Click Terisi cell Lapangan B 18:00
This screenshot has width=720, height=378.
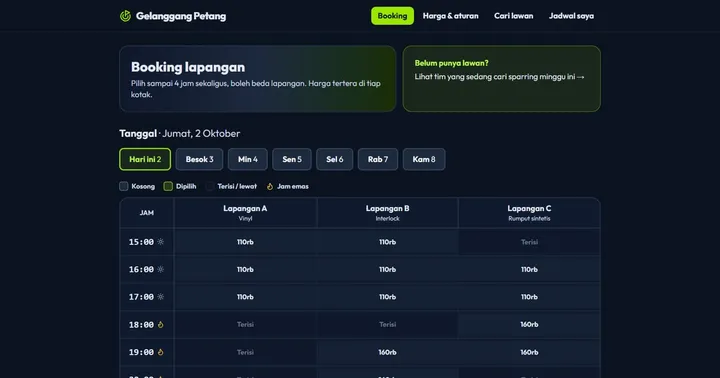pos(387,324)
